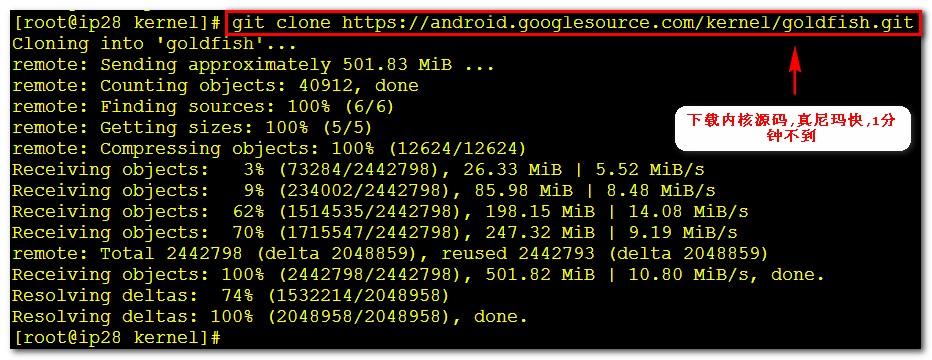Click the "Compressing objects: 100%" line
The height and width of the screenshot is (360, 932).
coord(269,149)
